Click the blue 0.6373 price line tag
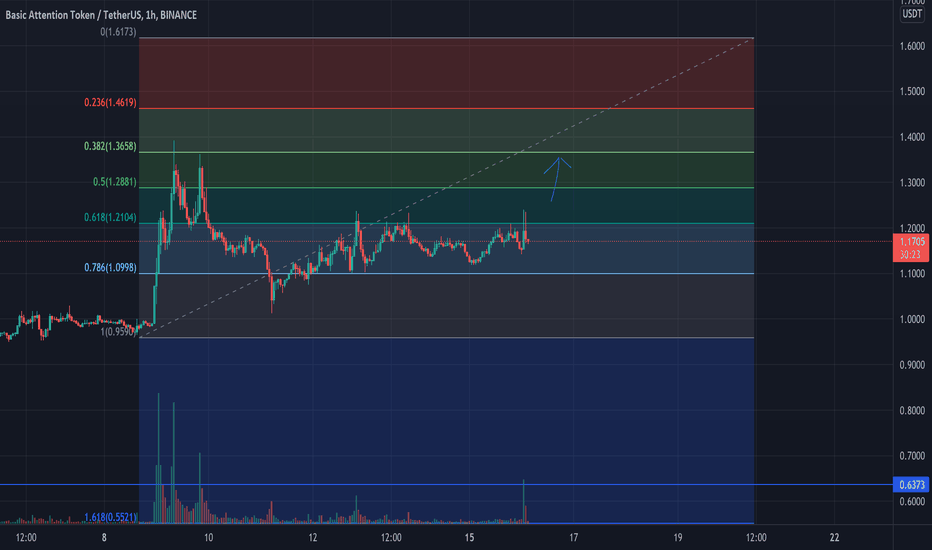Viewport: 932px width, 550px height. click(911, 485)
